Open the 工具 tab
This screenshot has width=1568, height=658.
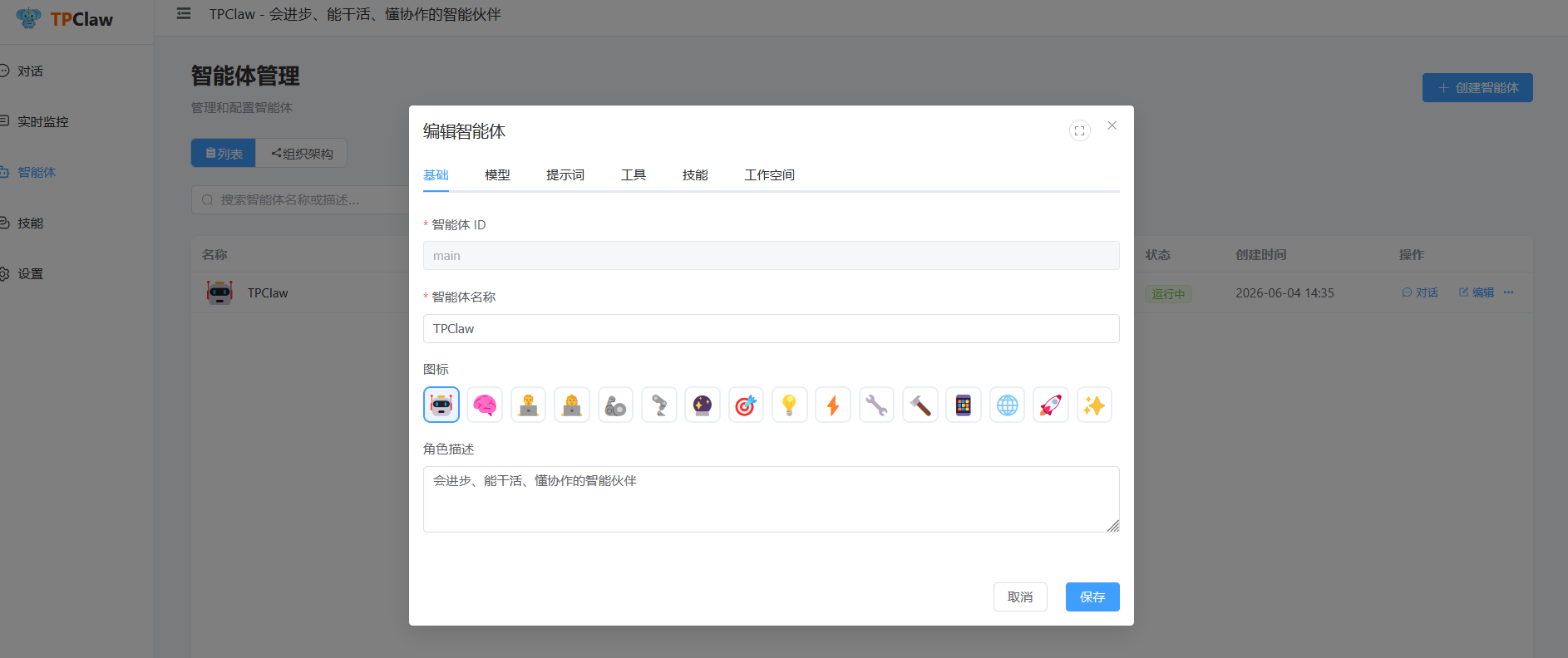(634, 174)
